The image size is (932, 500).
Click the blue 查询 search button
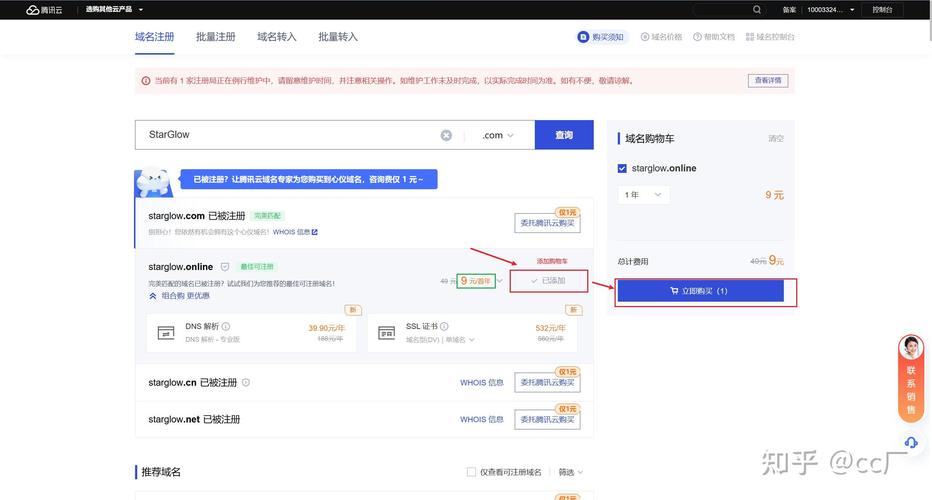[x=564, y=135]
